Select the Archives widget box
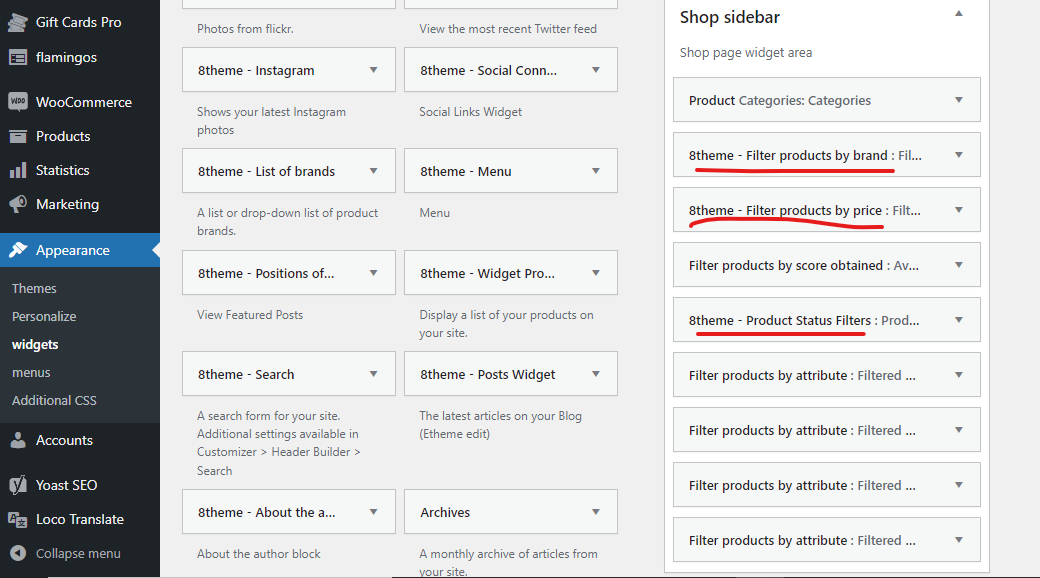Screen dimensions: 1040x578 click(511, 512)
